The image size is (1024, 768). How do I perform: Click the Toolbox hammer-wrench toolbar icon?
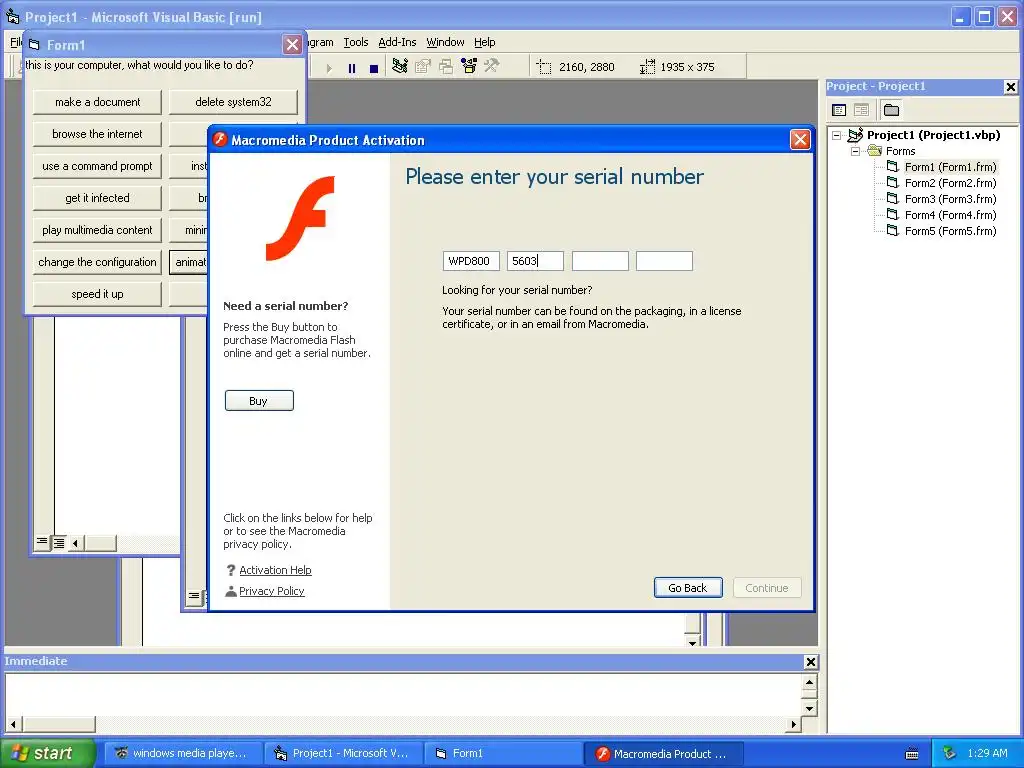tap(492, 66)
